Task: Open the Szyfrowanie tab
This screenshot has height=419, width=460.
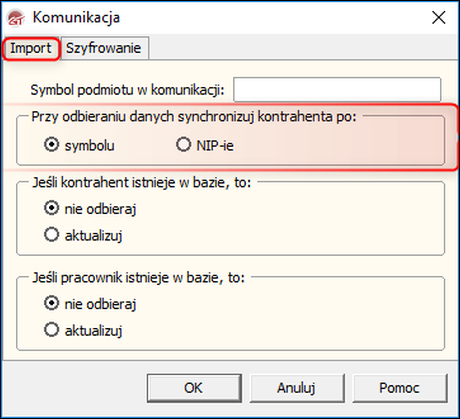Action: coord(104,48)
